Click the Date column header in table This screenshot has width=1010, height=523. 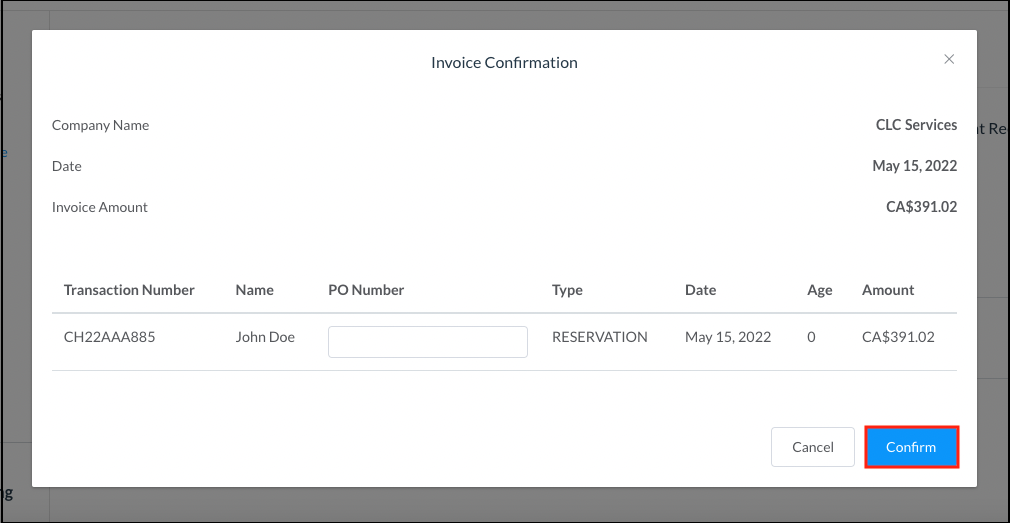pos(700,290)
